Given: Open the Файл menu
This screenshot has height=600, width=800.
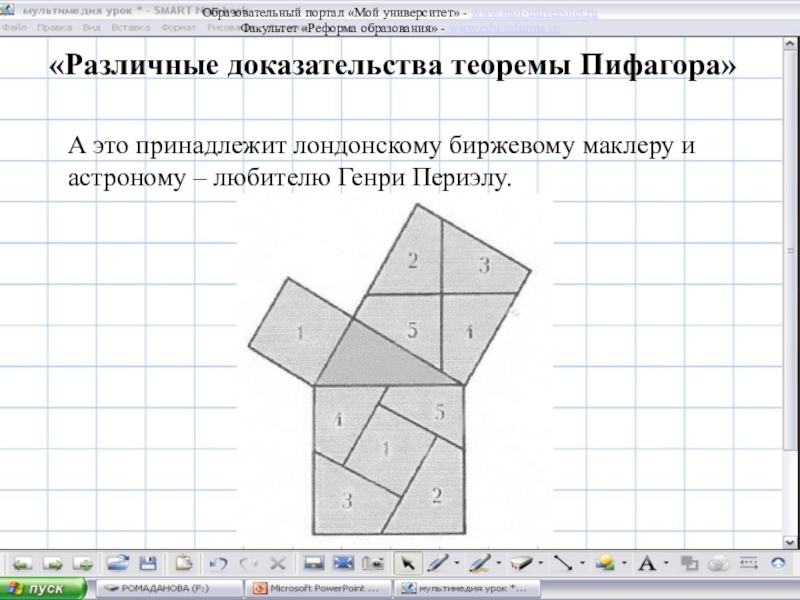Looking at the screenshot, I should coord(14,28).
